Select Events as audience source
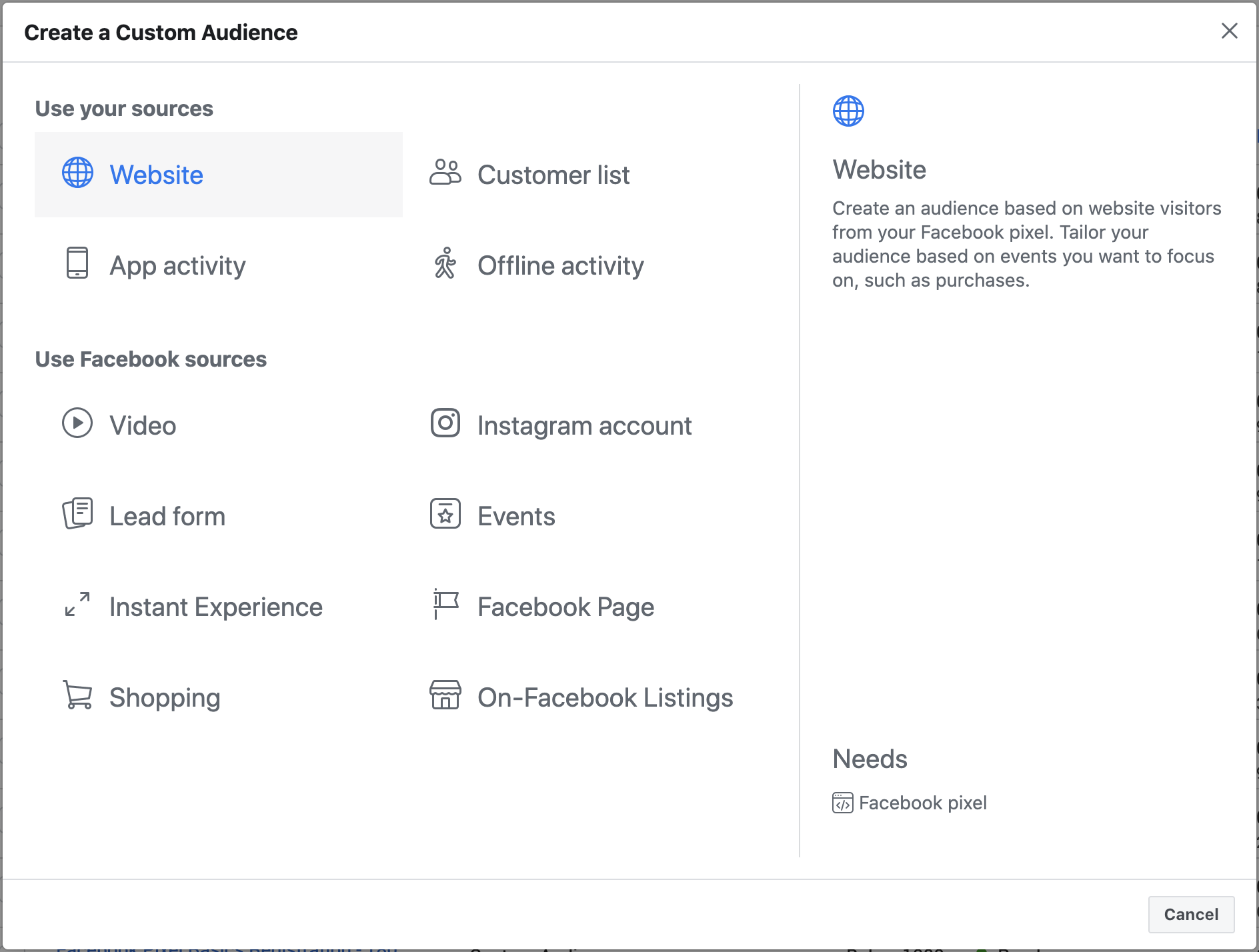The width and height of the screenshot is (1259, 952). [x=587, y=516]
